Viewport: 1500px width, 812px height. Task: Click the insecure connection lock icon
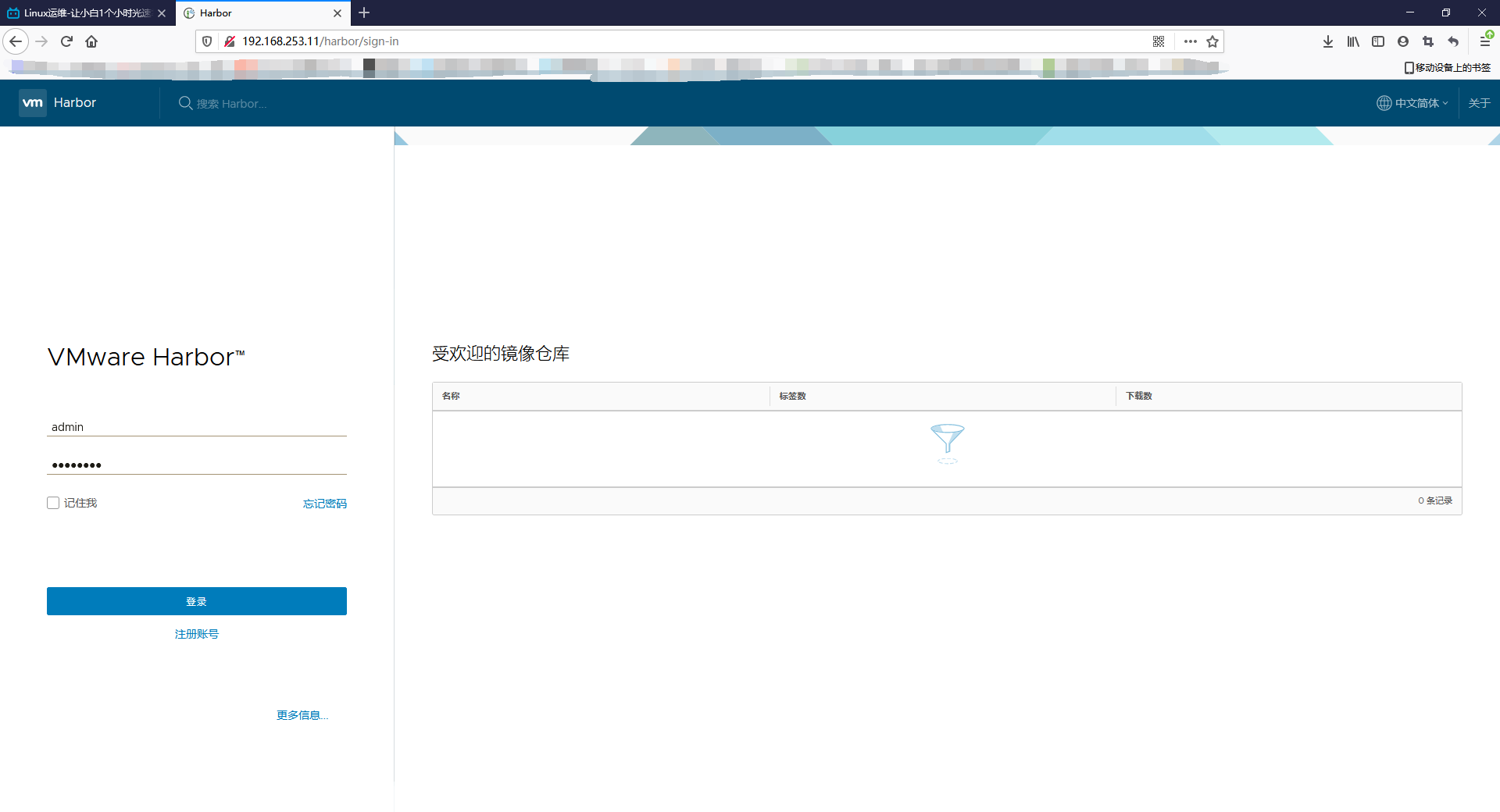click(230, 41)
